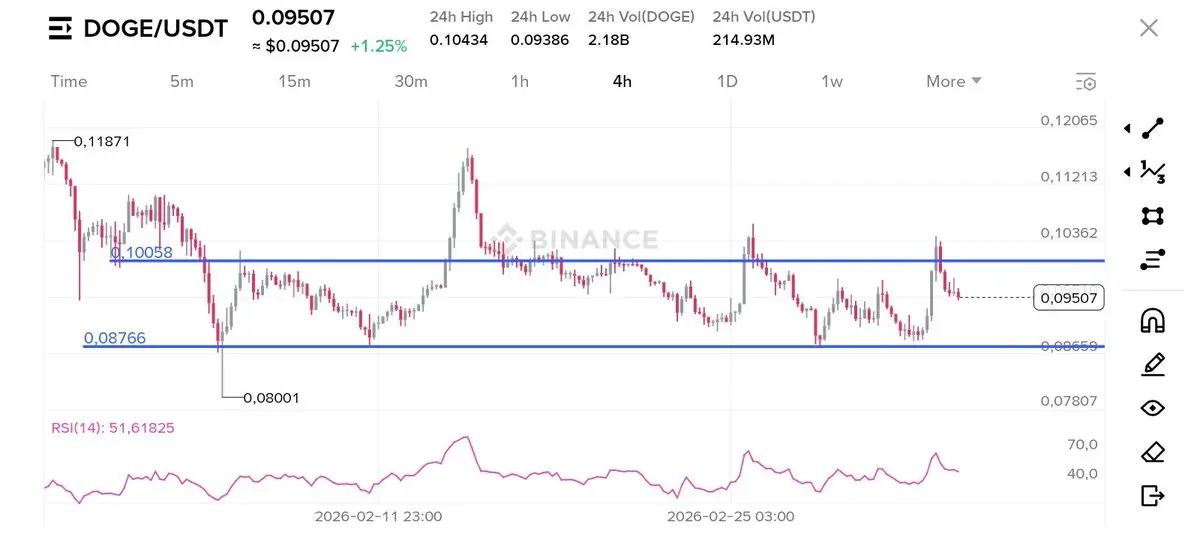The height and width of the screenshot is (540, 1200).
Task: Click the RSI 40,0 axis level
Action: [x=1083, y=474]
